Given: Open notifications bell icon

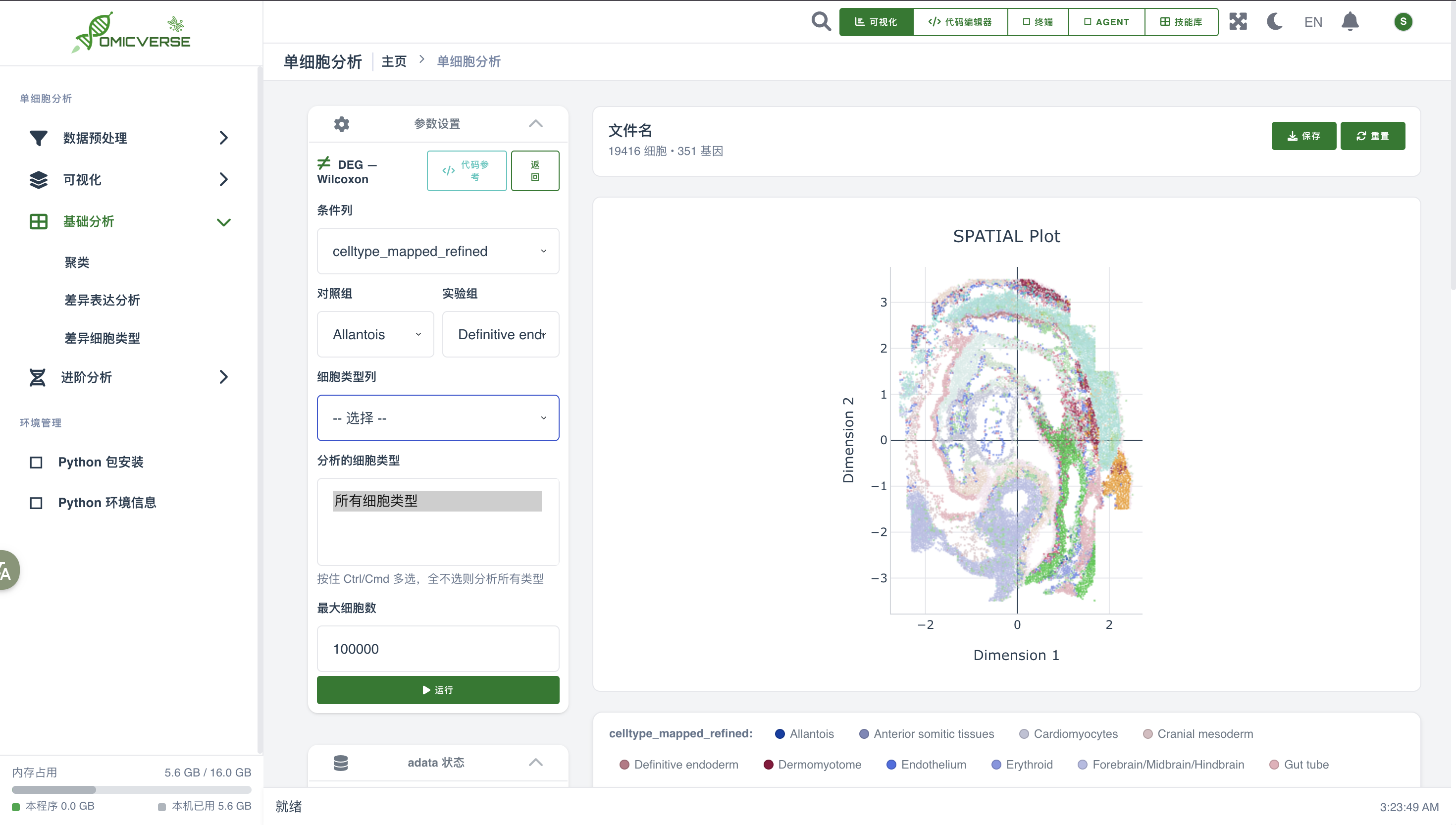Looking at the screenshot, I should [x=1350, y=21].
